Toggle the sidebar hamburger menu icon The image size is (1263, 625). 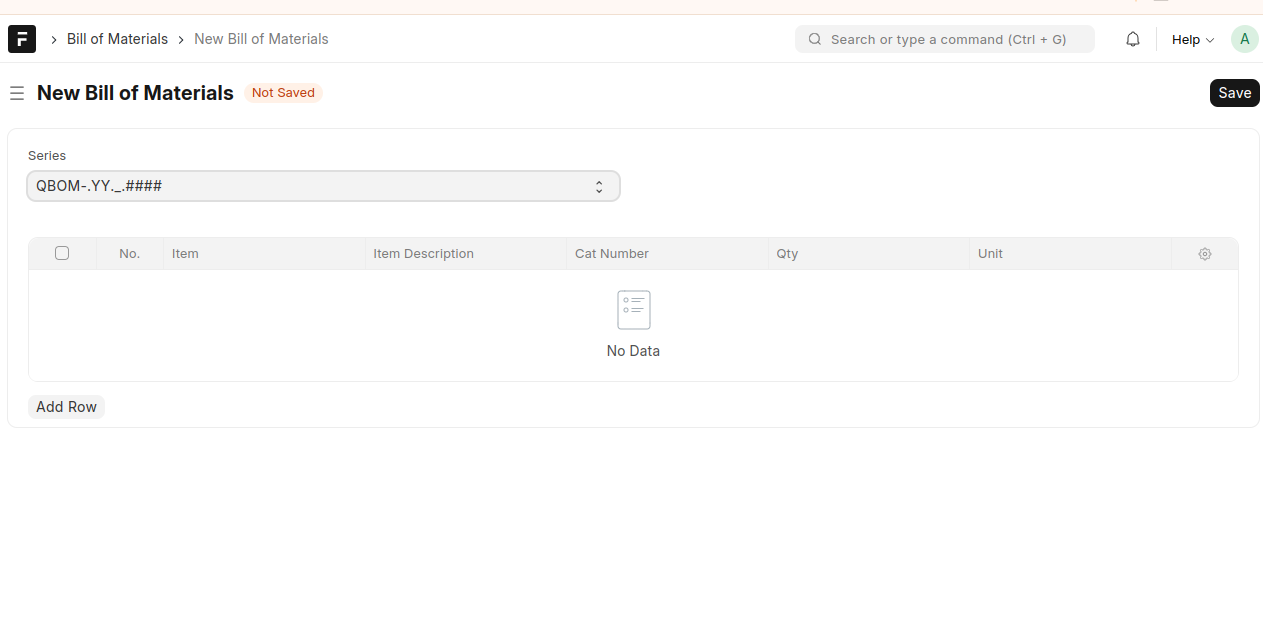17,93
